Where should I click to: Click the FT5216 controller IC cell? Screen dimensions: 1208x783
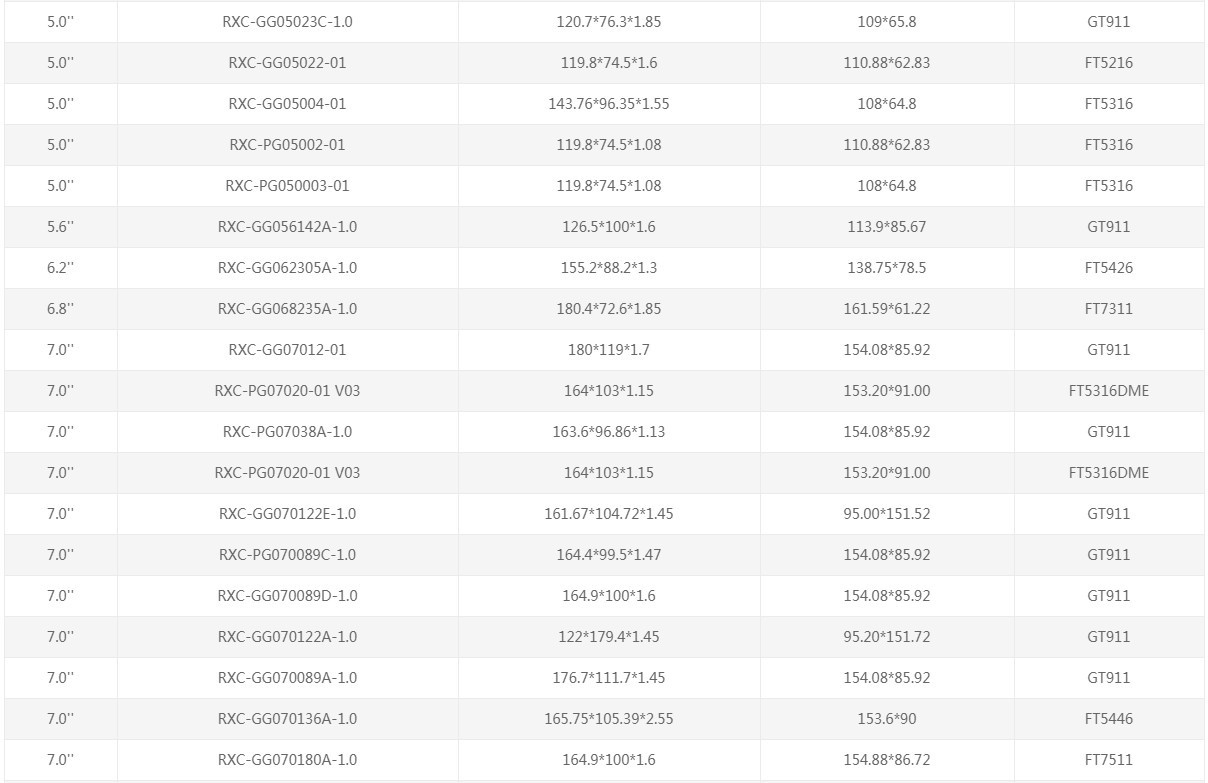pyautogui.click(x=1108, y=63)
